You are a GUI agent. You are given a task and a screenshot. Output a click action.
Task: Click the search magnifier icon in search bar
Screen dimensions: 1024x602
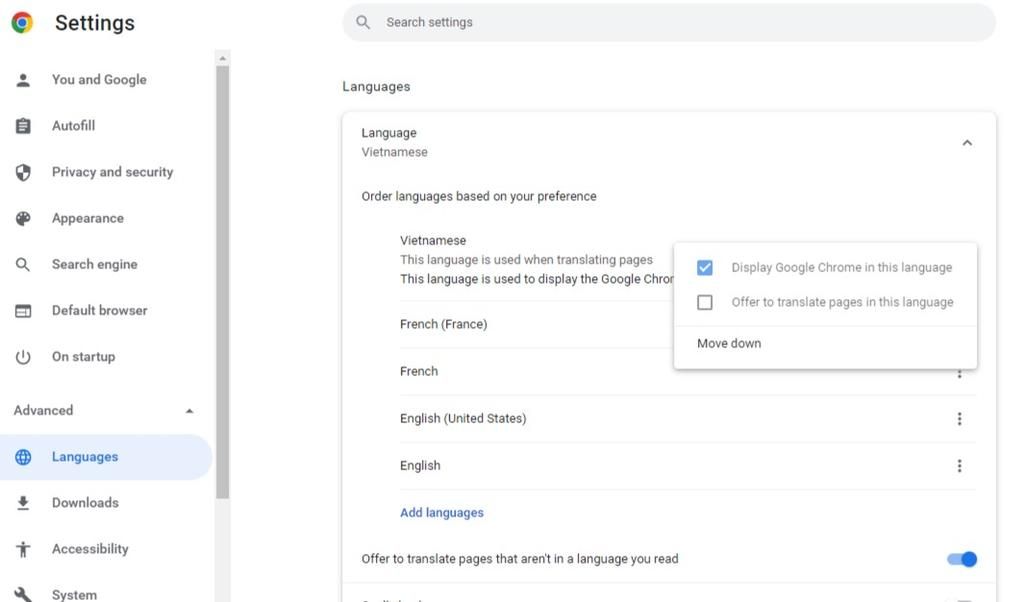tap(363, 22)
